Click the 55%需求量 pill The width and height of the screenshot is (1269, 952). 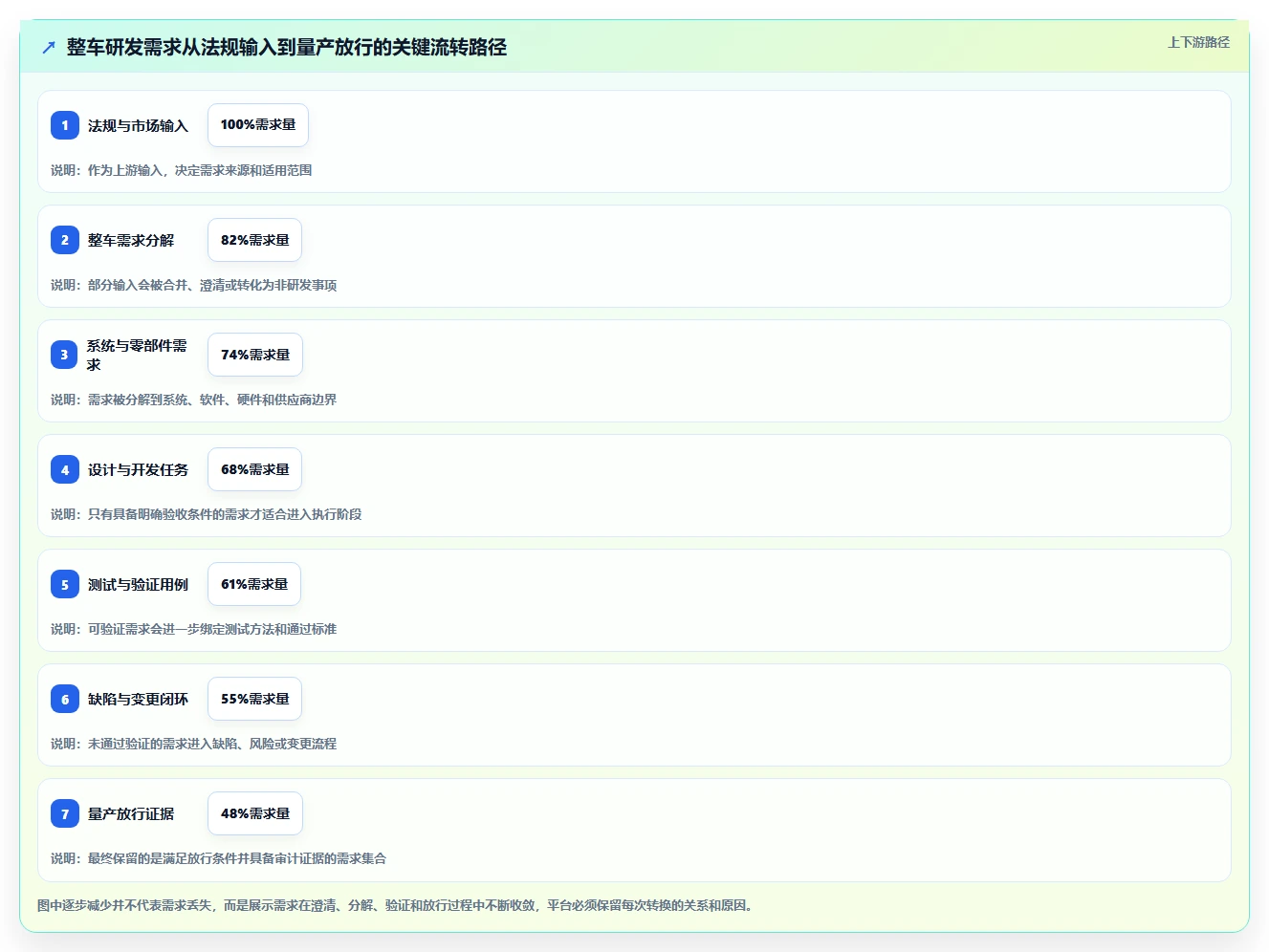[x=254, y=699]
